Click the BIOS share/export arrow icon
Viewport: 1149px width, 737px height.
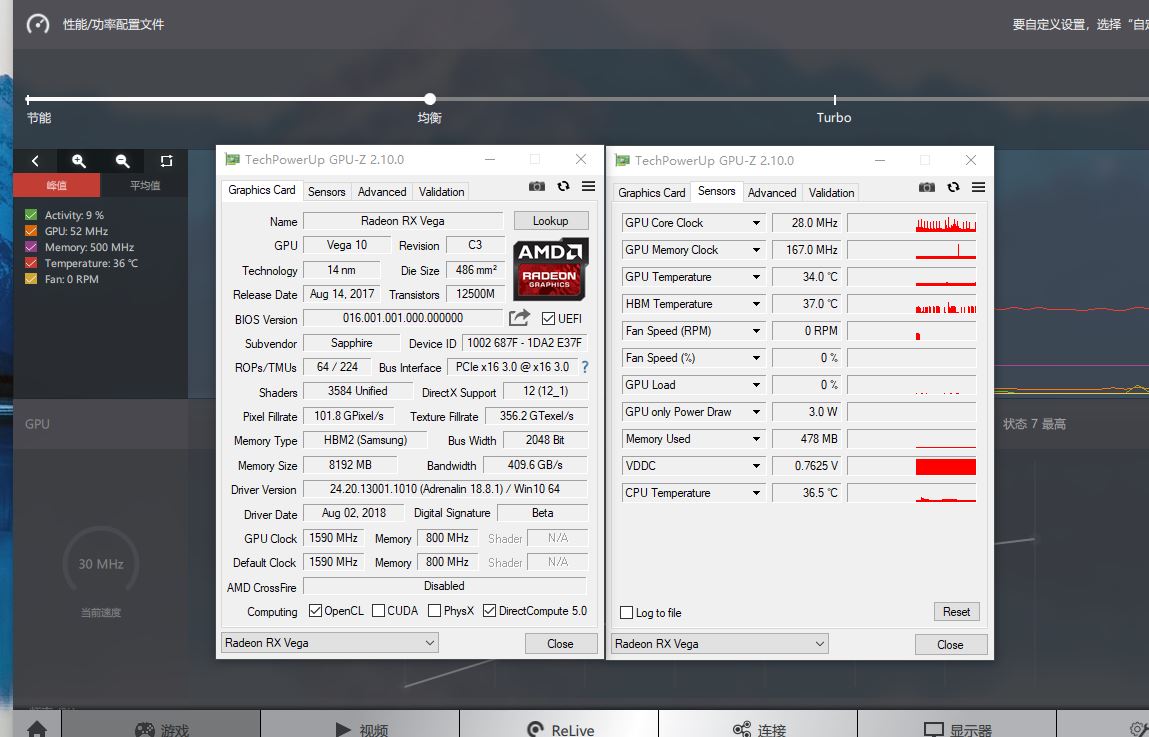tap(520, 318)
